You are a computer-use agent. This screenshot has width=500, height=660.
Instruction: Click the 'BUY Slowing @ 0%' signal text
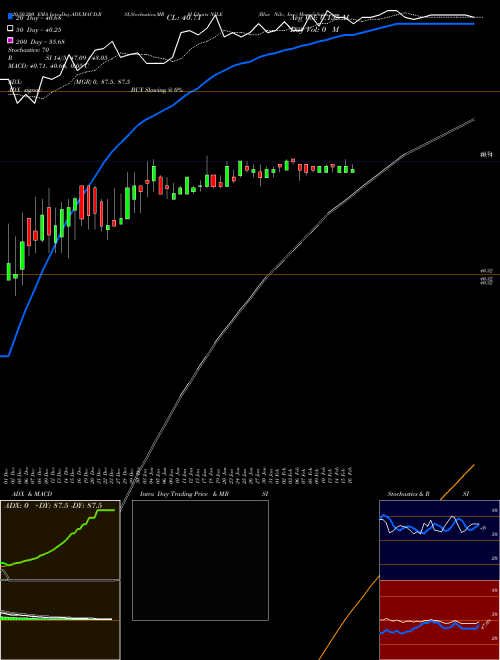157,90
